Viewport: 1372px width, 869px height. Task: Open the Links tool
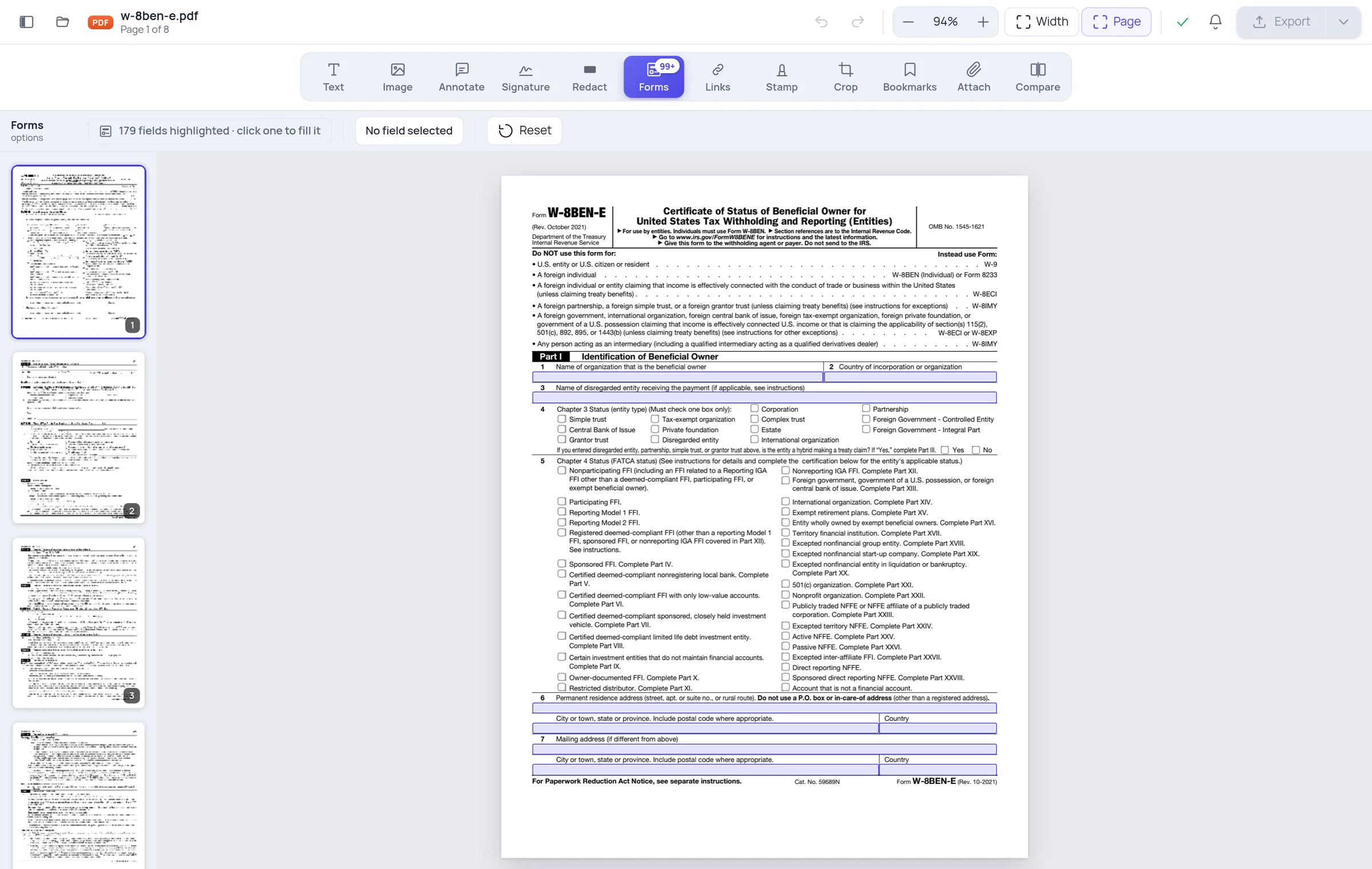pos(717,77)
